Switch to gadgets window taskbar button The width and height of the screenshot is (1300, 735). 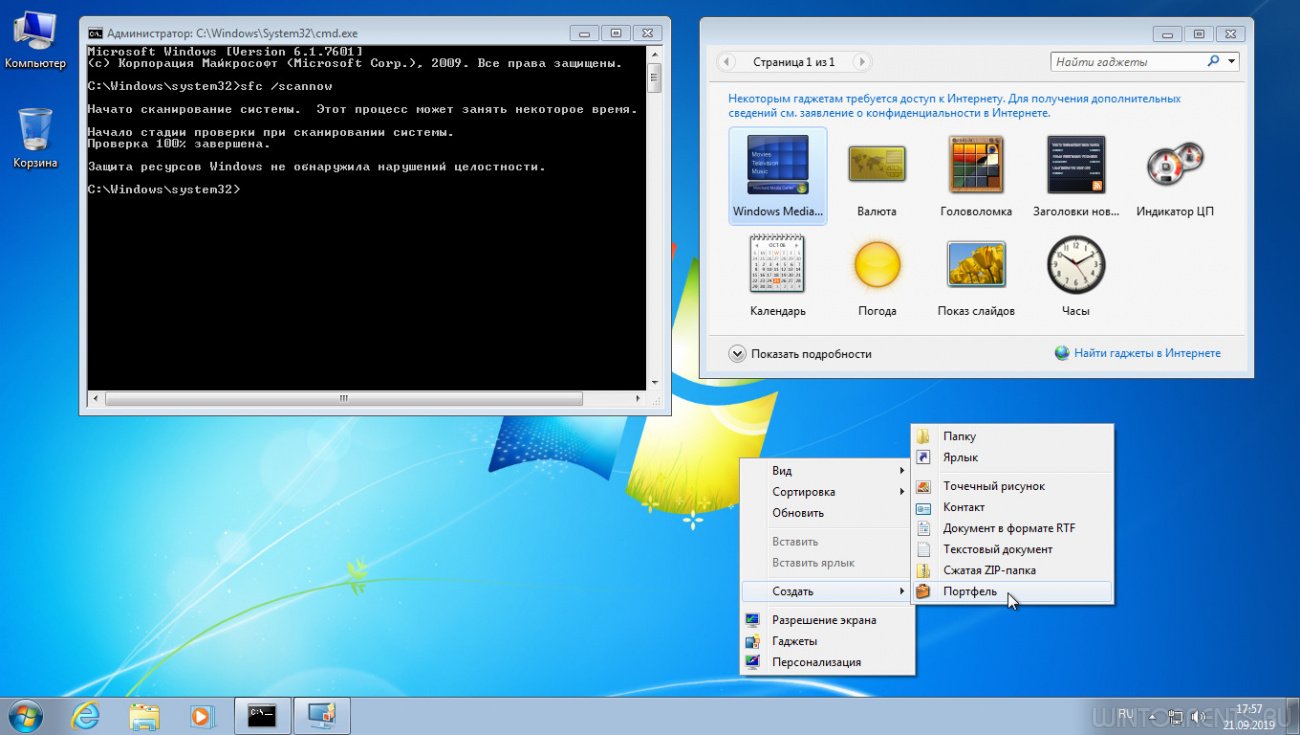click(x=321, y=716)
